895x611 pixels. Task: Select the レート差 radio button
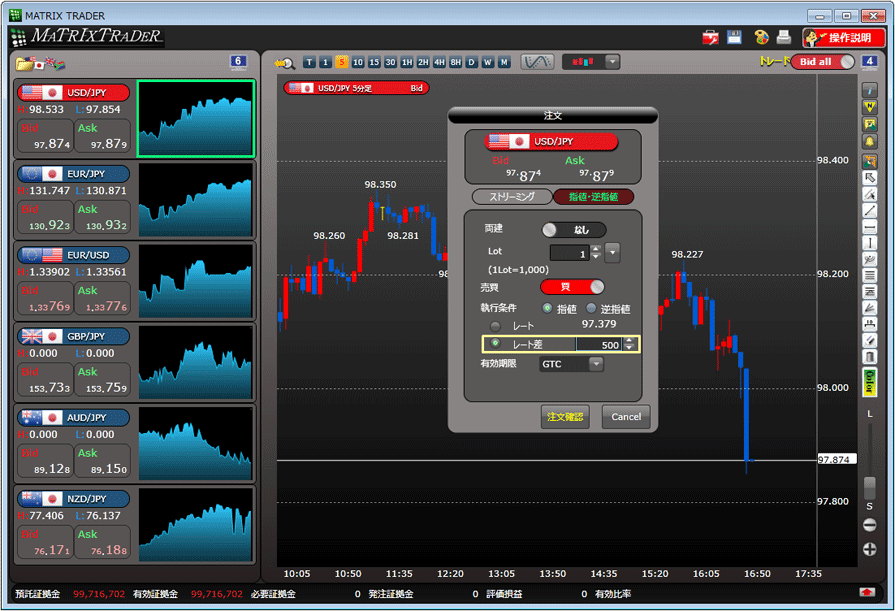point(495,343)
